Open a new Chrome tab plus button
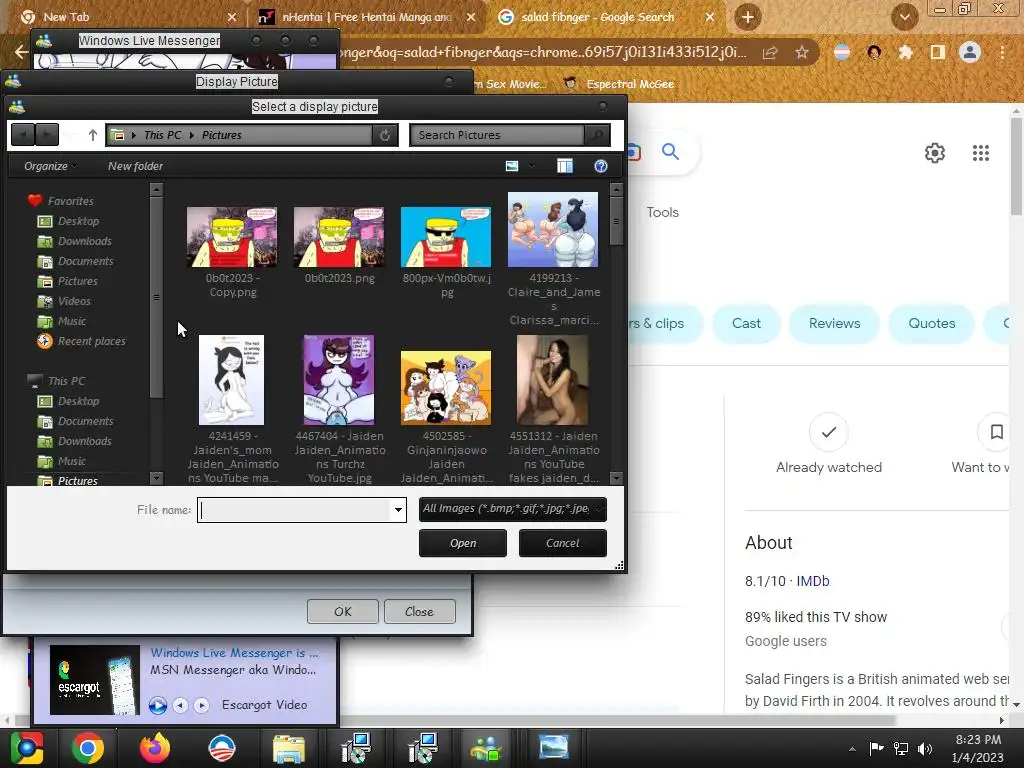This screenshot has width=1024, height=768. (x=748, y=17)
